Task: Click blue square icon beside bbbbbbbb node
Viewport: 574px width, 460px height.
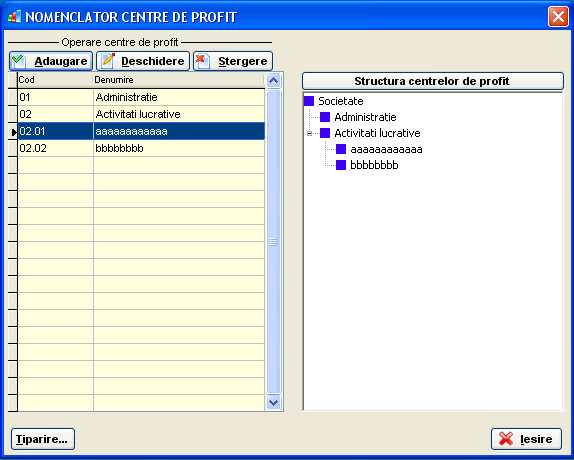Action: (341, 165)
